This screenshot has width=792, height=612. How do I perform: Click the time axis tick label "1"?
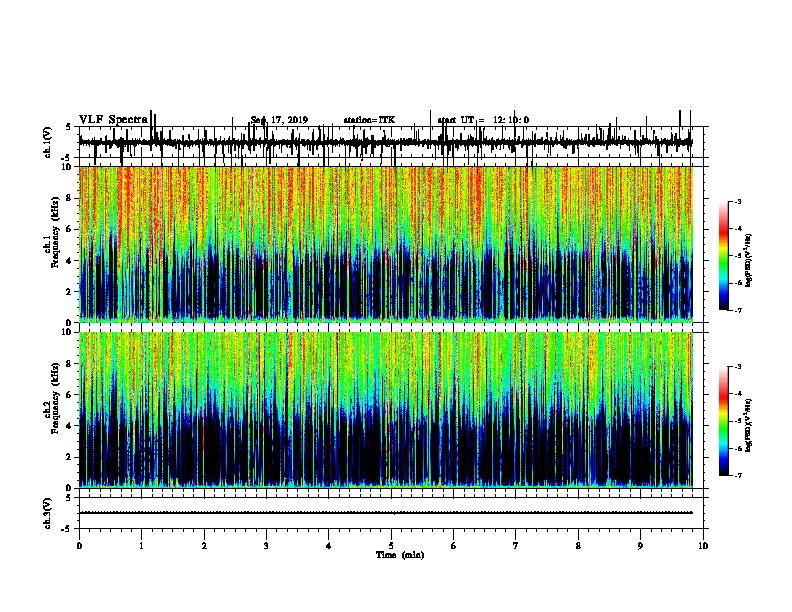click(141, 546)
